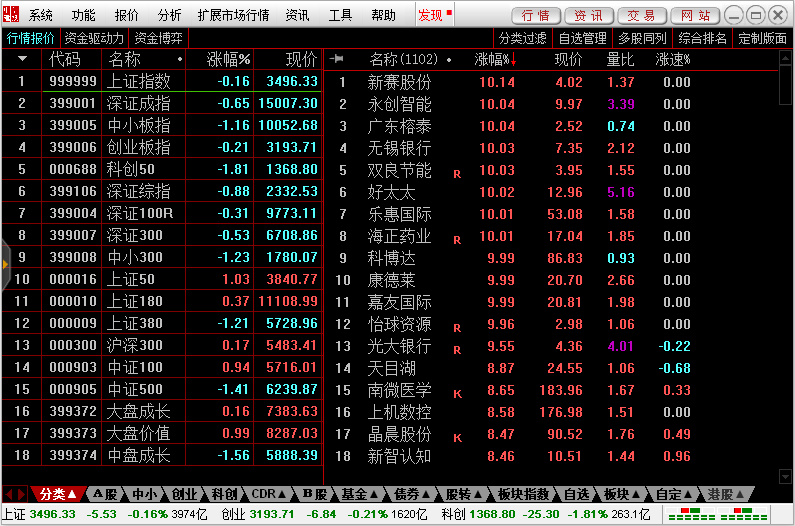Open 综合排名 view
The width and height of the screenshot is (795, 526).
pyautogui.click(x=702, y=38)
